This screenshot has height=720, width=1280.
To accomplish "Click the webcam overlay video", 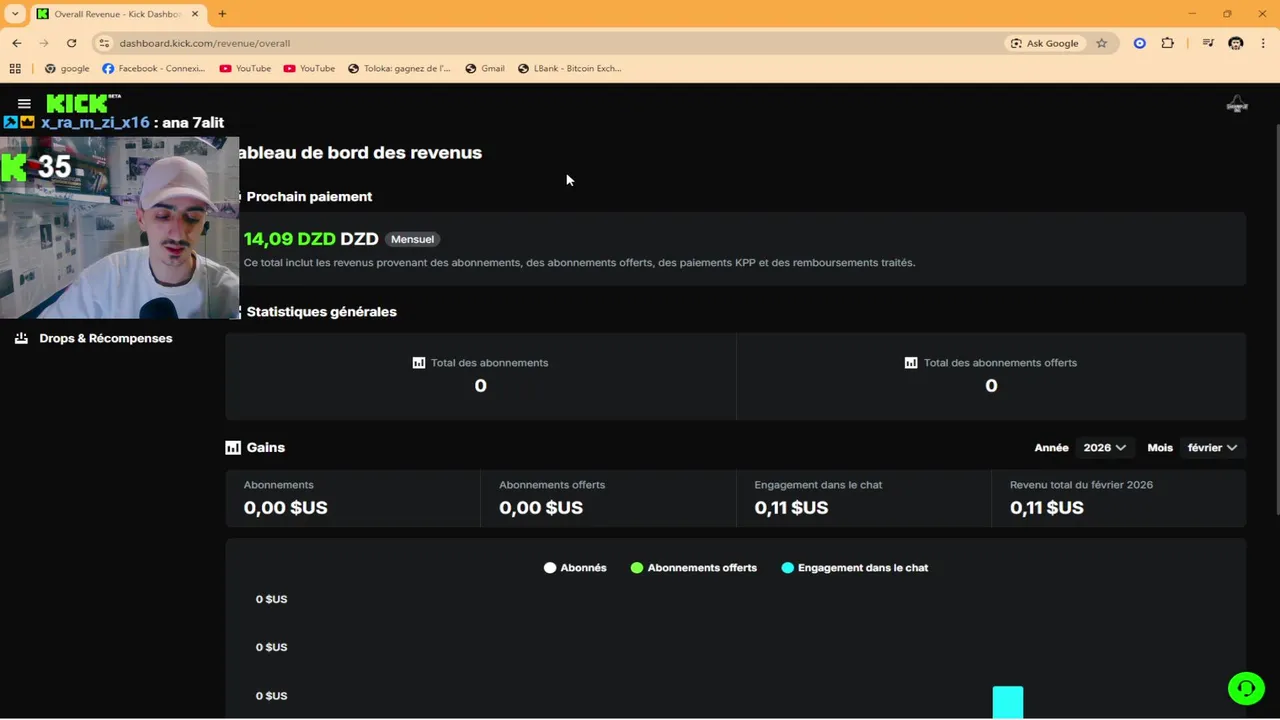I will 119,227.
